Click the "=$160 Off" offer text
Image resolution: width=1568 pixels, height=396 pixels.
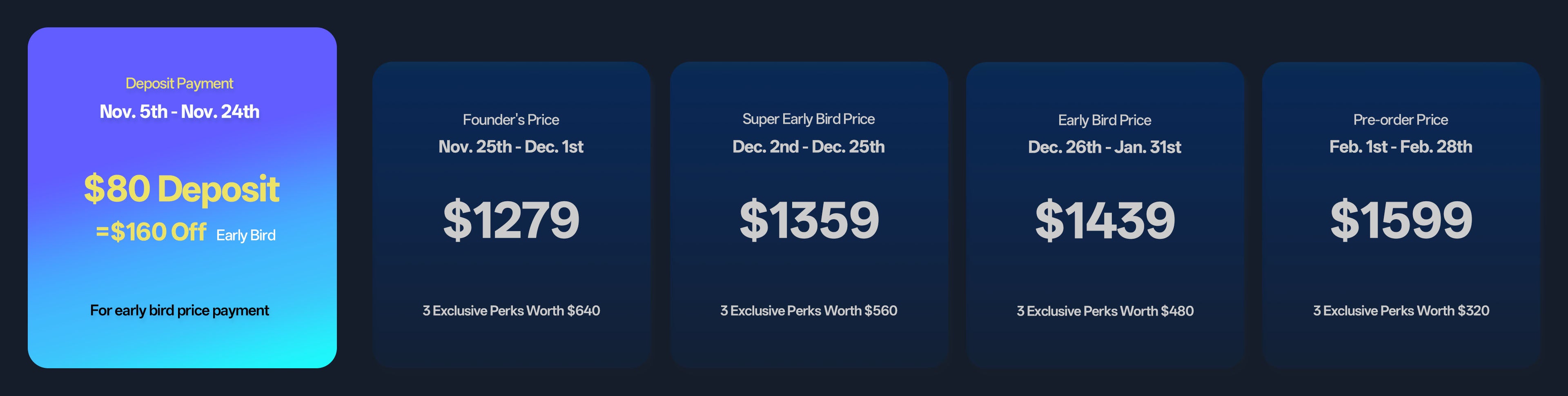151,232
